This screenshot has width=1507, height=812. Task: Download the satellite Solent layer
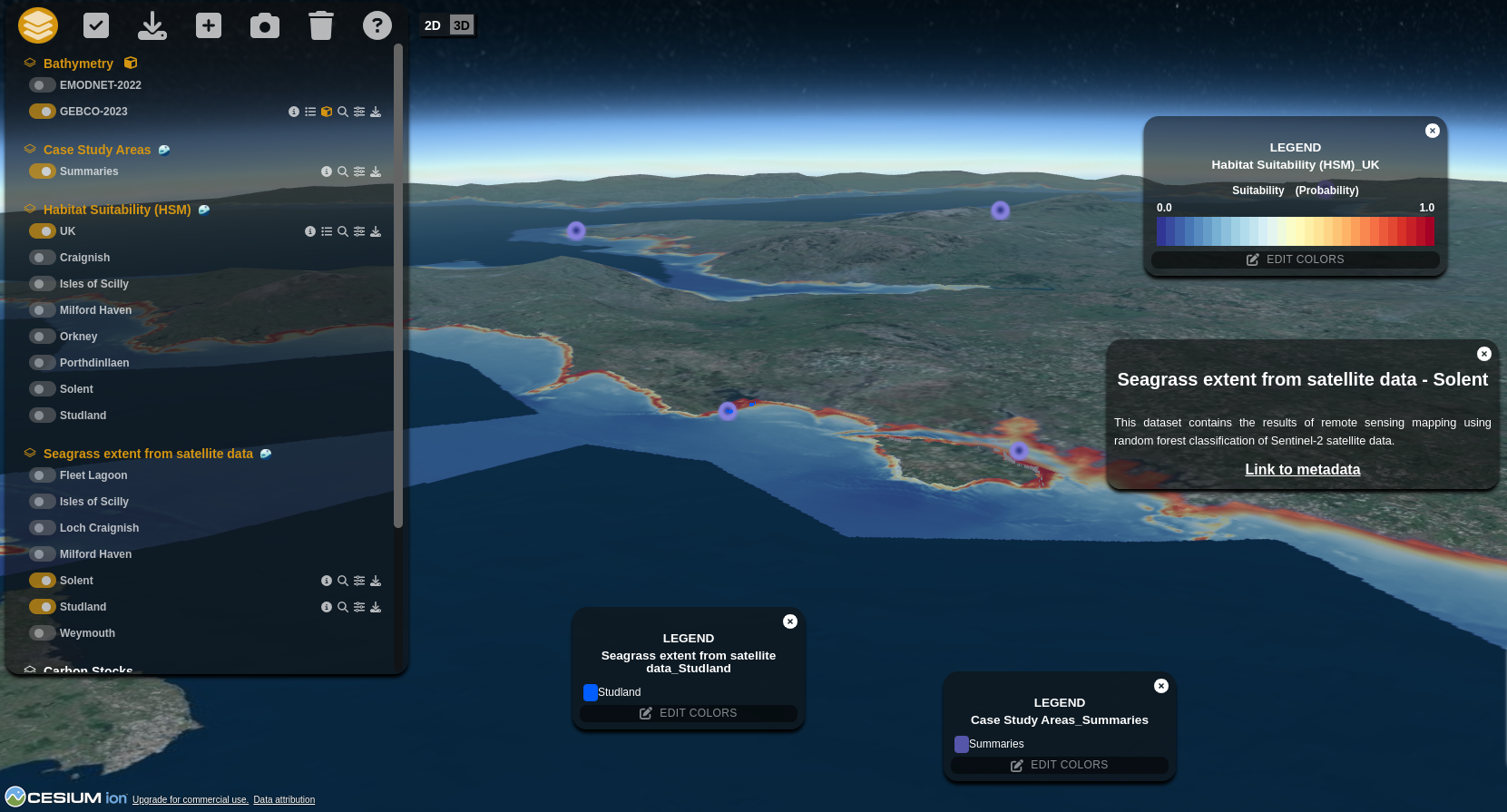376,581
